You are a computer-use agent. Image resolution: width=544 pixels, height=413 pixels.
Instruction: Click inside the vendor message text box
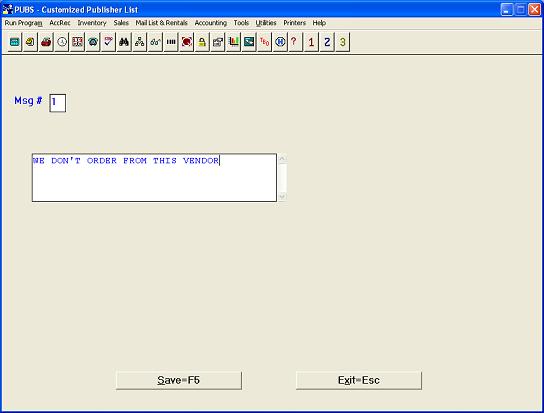[x=154, y=177]
